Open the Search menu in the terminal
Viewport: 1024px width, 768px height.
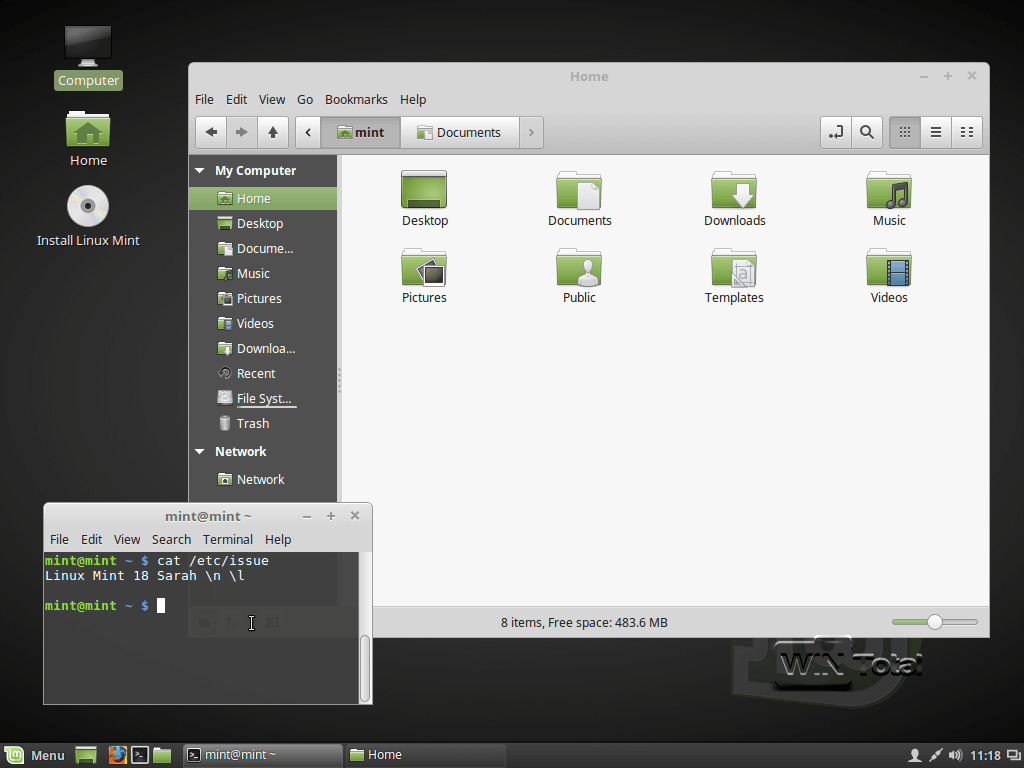[x=171, y=539]
